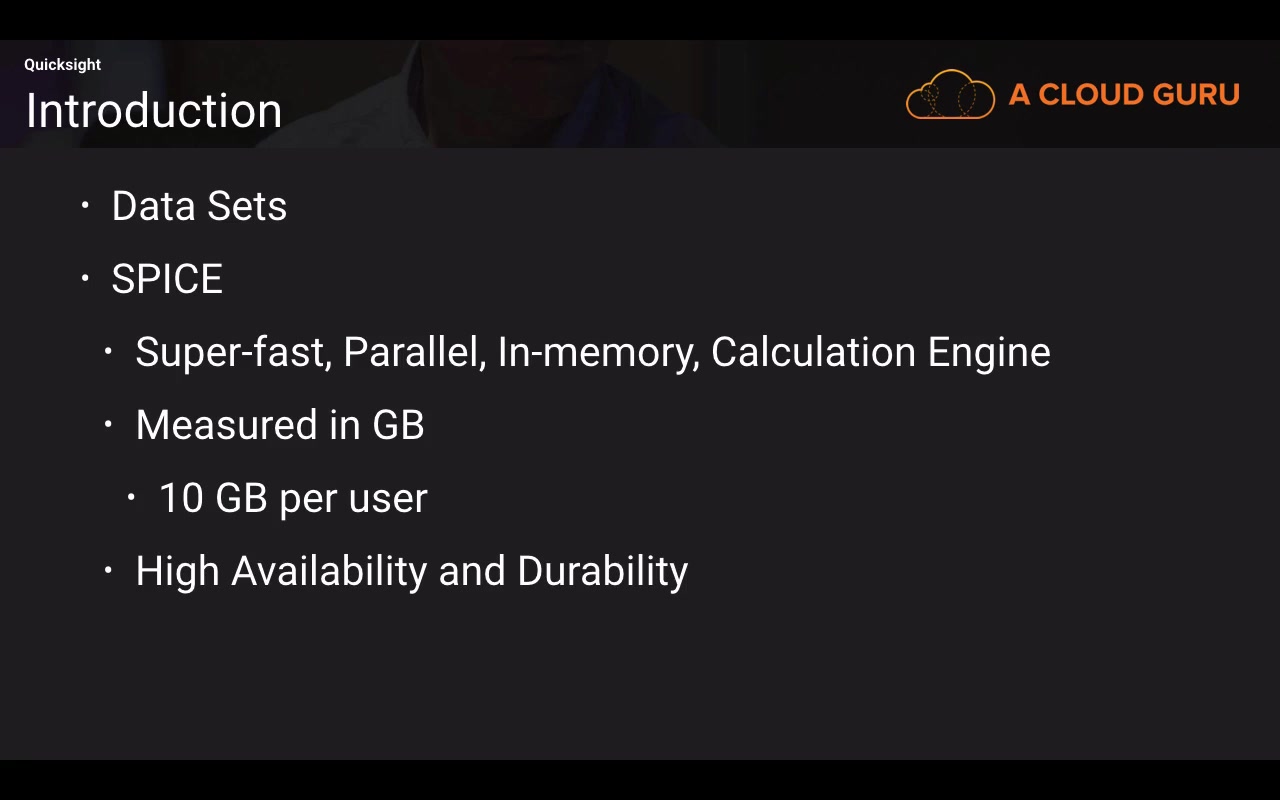Screen dimensions: 1280x800
Task: Click the "10 GB per user" sub-bullet text
Action: (293, 498)
